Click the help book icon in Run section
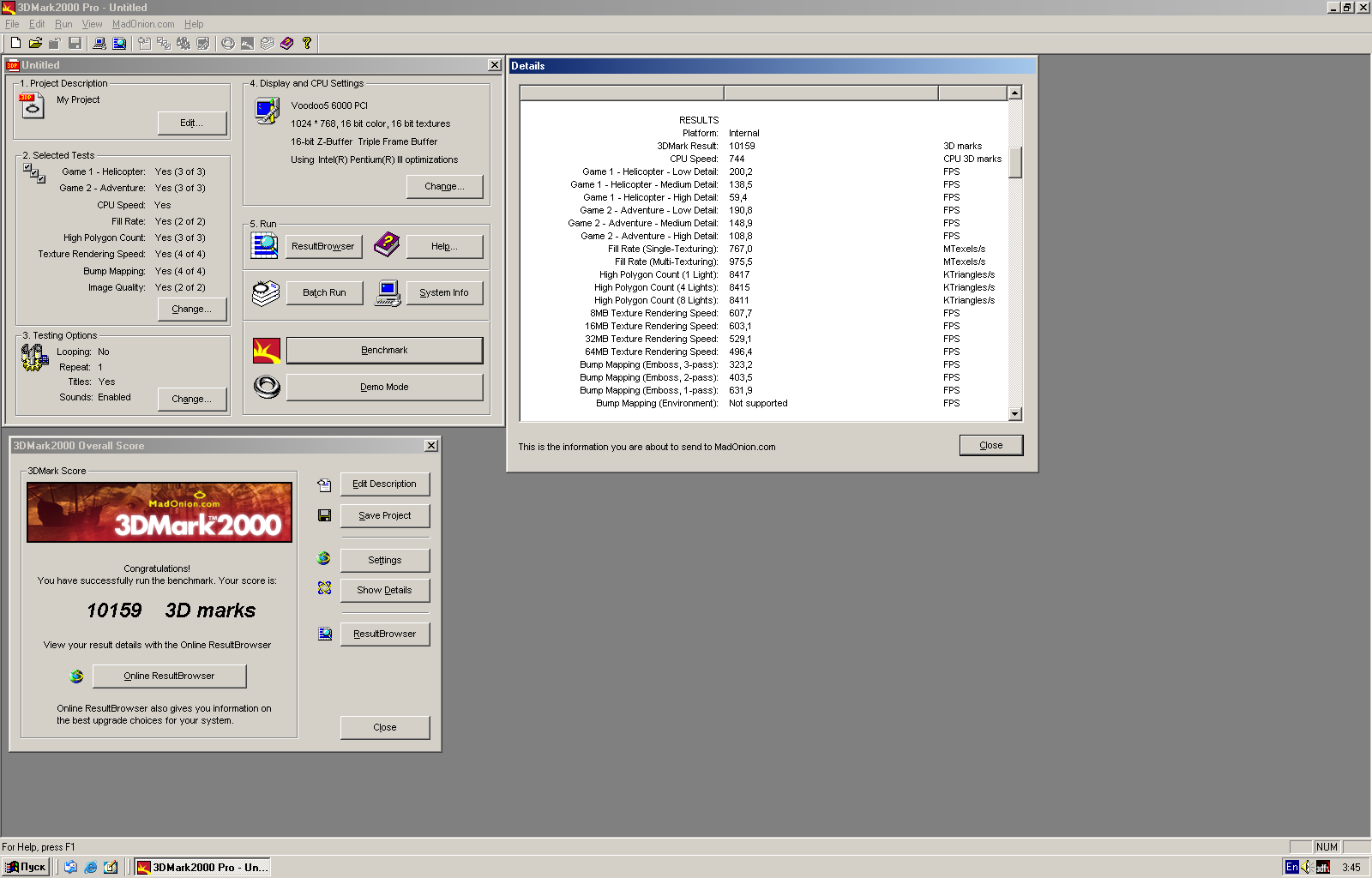The height and width of the screenshot is (878, 1372). (x=387, y=244)
